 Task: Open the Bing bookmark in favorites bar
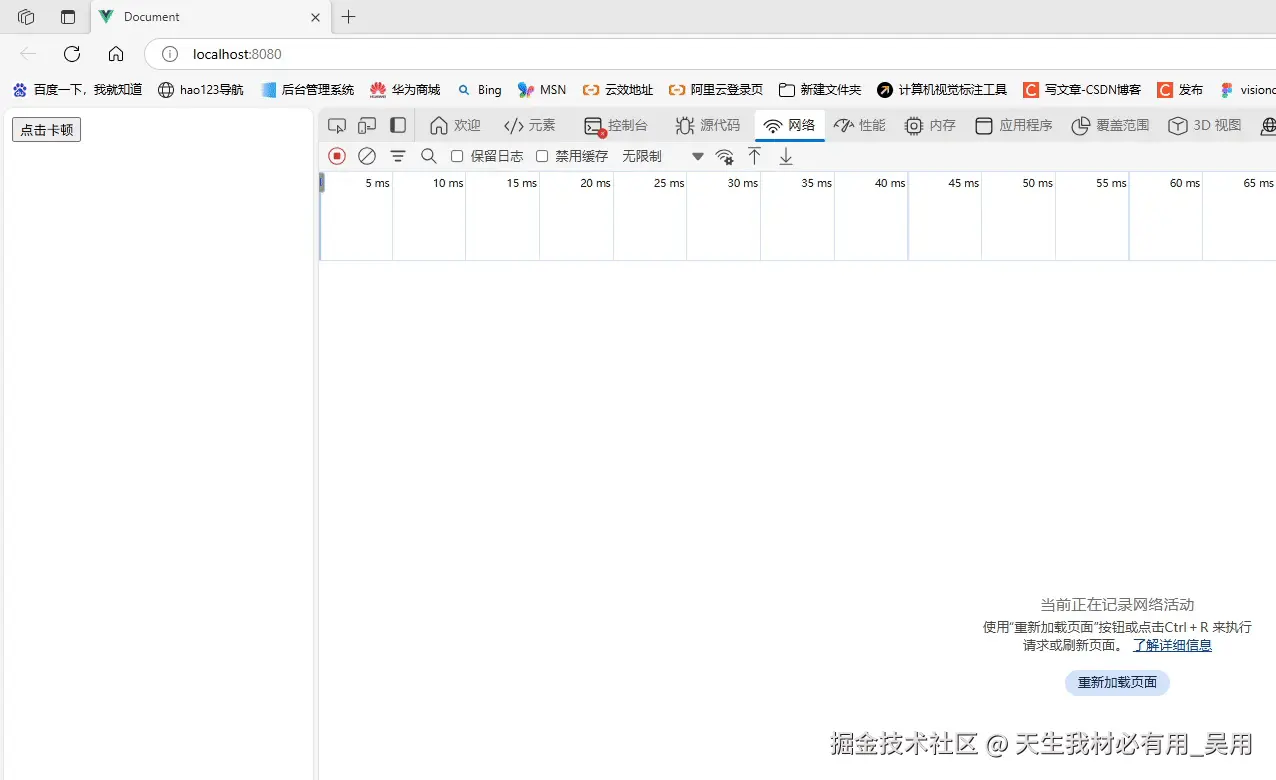(x=479, y=89)
